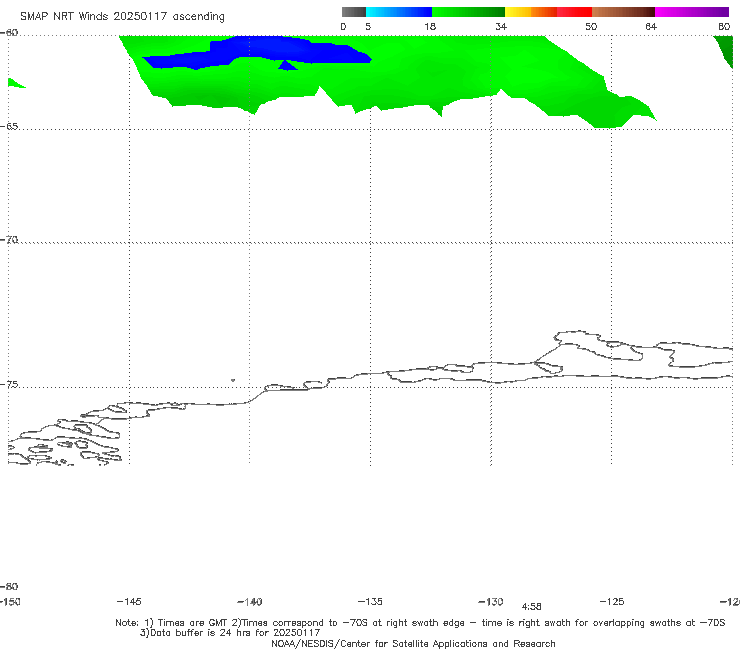
Task: Click the color bar label '64'
Action: (651, 26)
